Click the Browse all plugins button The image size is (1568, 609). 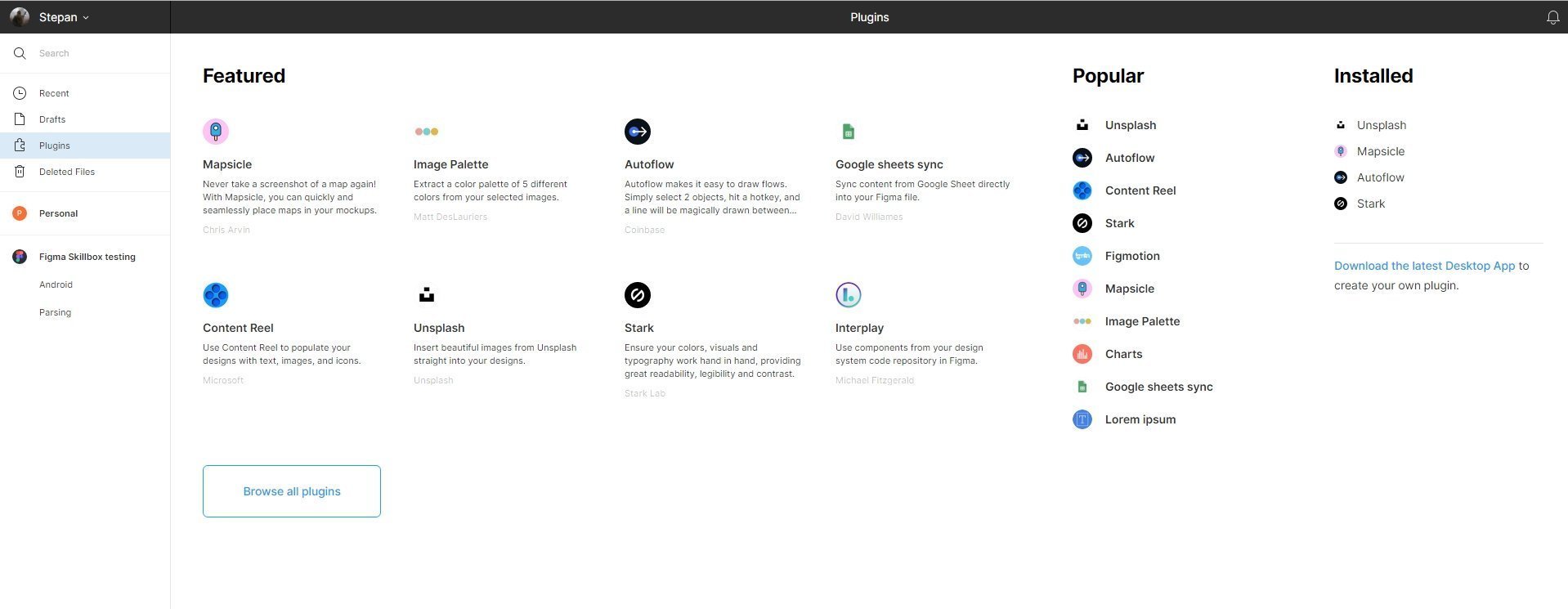click(292, 491)
